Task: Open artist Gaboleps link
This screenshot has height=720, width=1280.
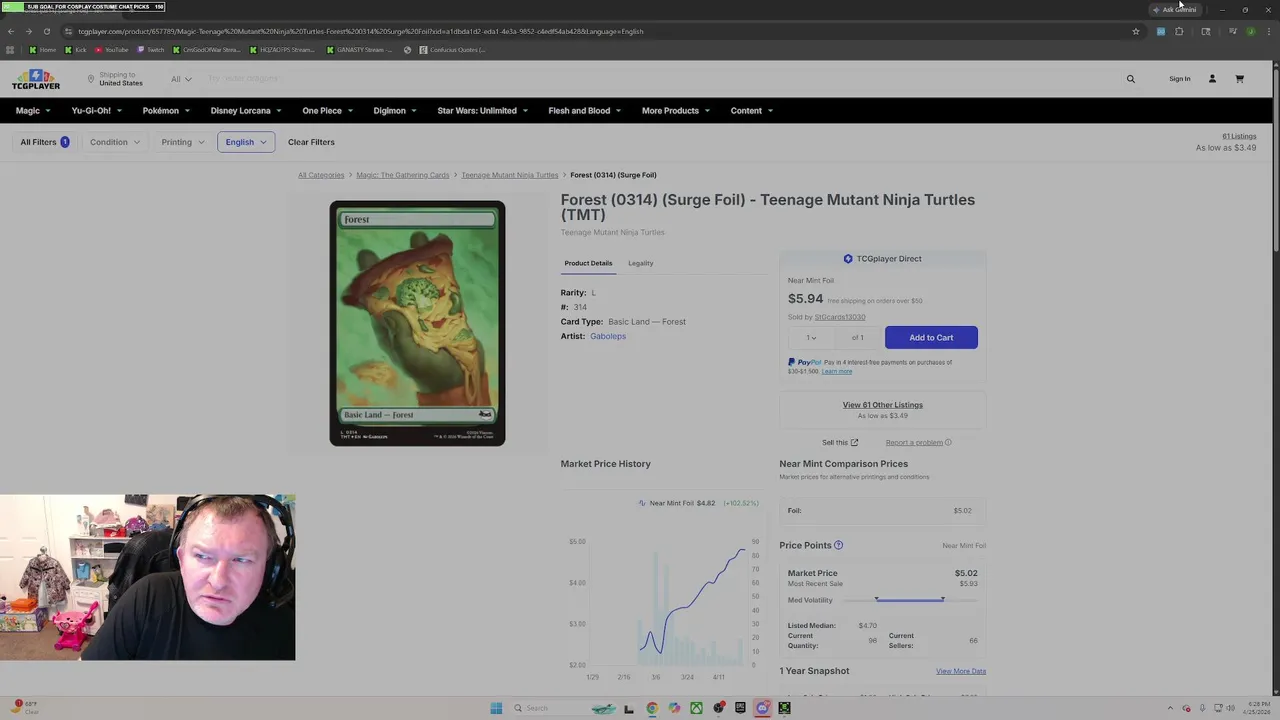Action: point(608,336)
